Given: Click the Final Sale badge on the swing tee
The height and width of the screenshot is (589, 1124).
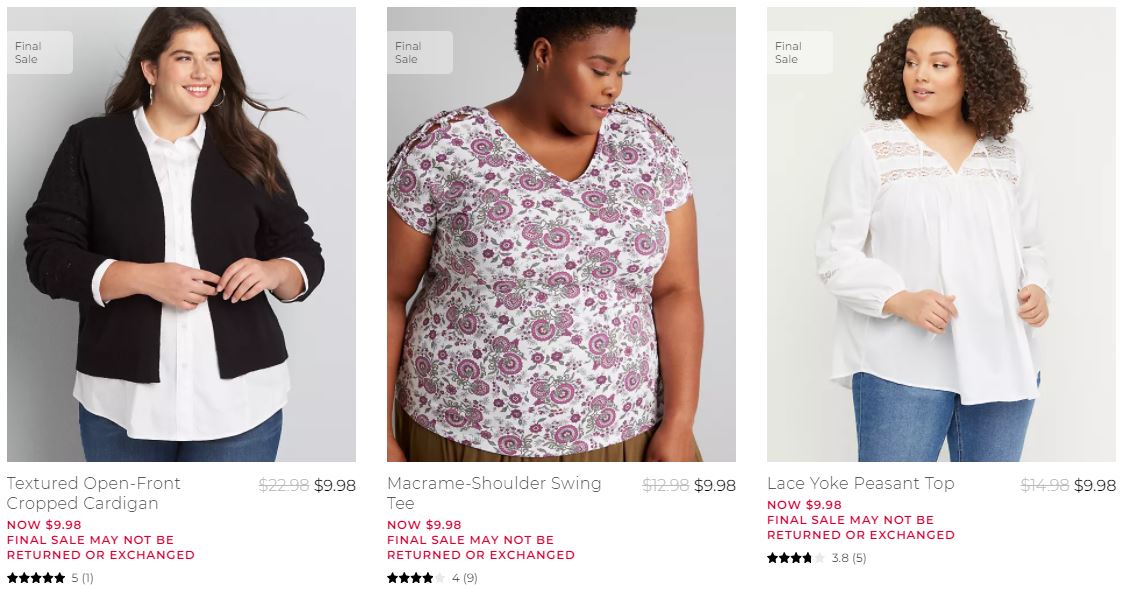Looking at the screenshot, I should [x=420, y=53].
